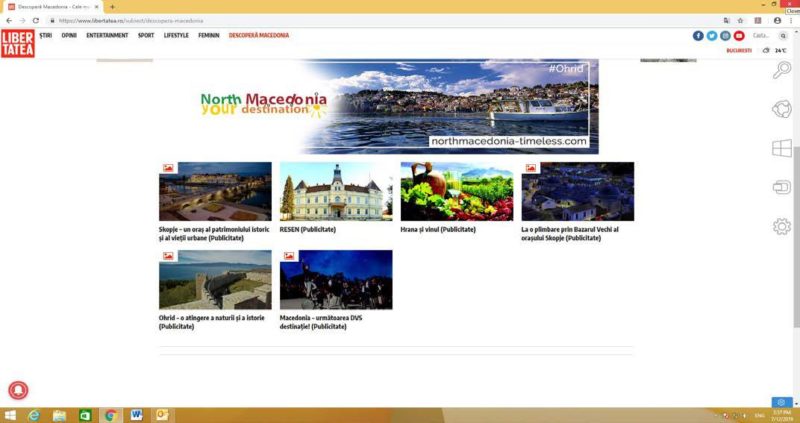Click the site search input field
The width and height of the screenshot is (800, 423).
point(763,36)
